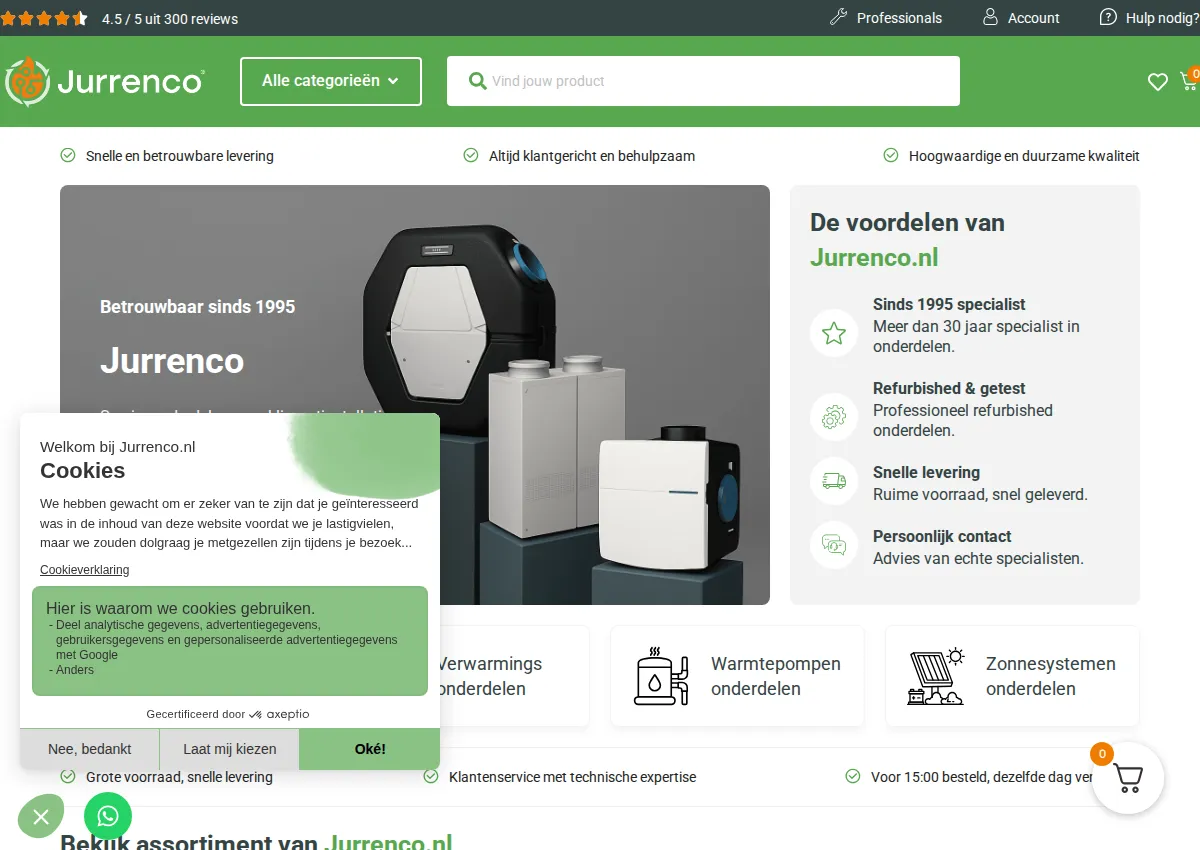This screenshot has height=850, width=1200.
Task: Focus the Vind jouw product search field
Action: point(703,81)
